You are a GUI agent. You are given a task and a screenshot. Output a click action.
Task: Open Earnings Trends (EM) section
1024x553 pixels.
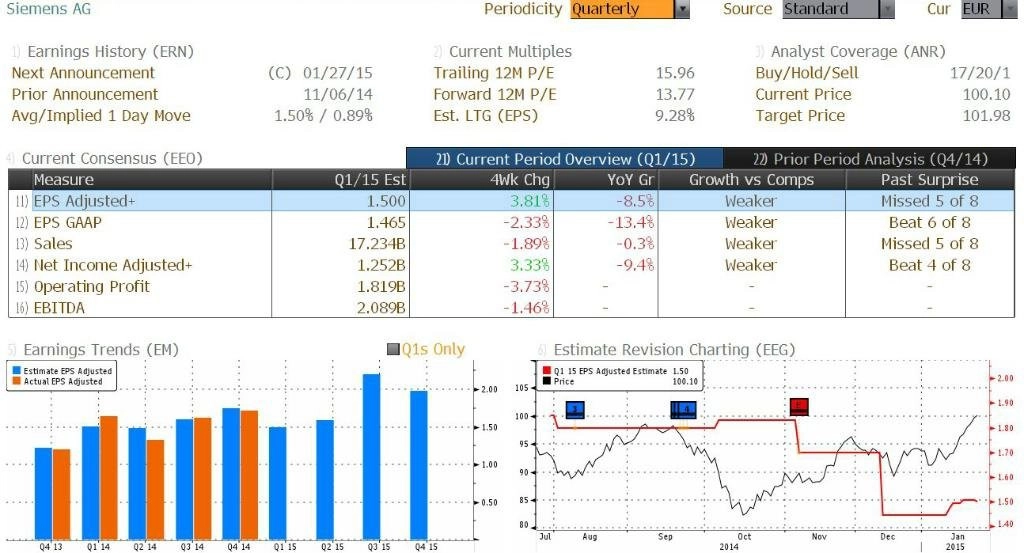(101, 350)
